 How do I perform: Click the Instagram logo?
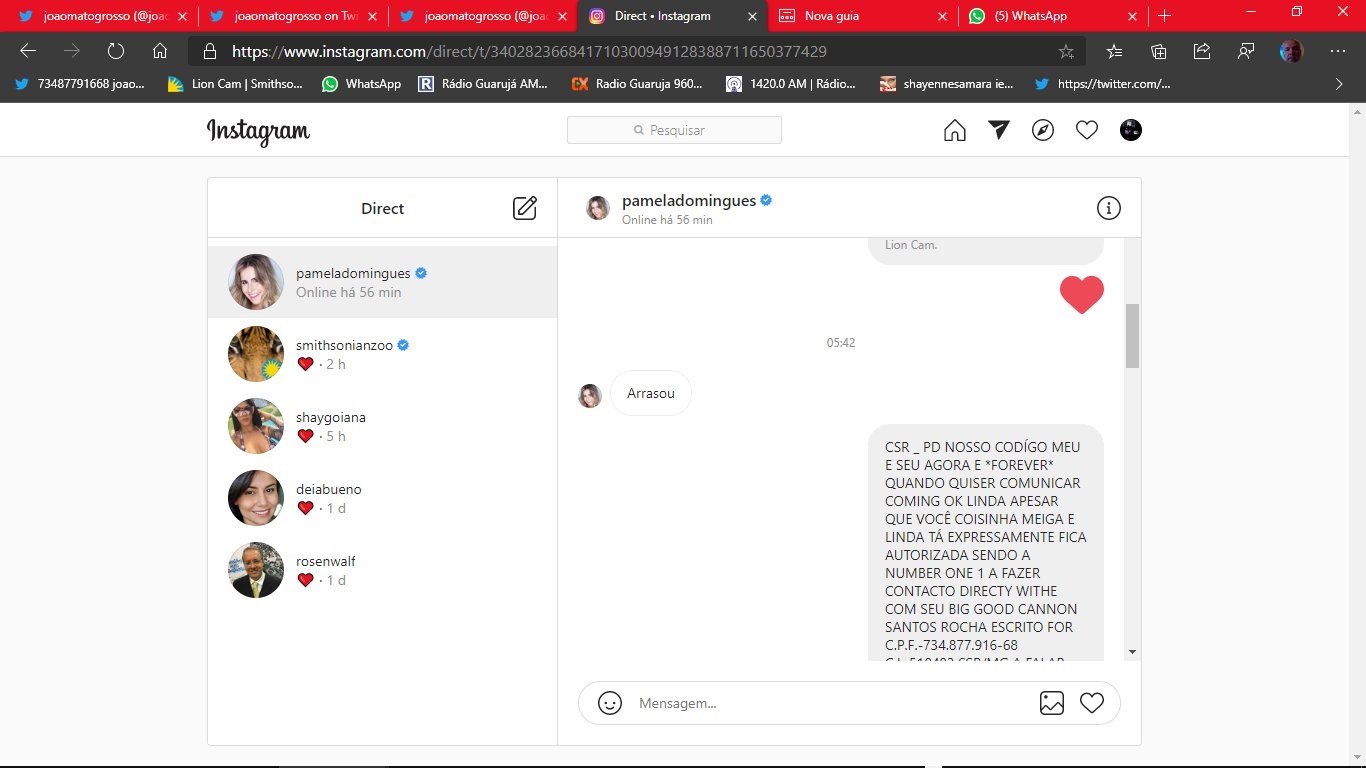coord(258,131)
